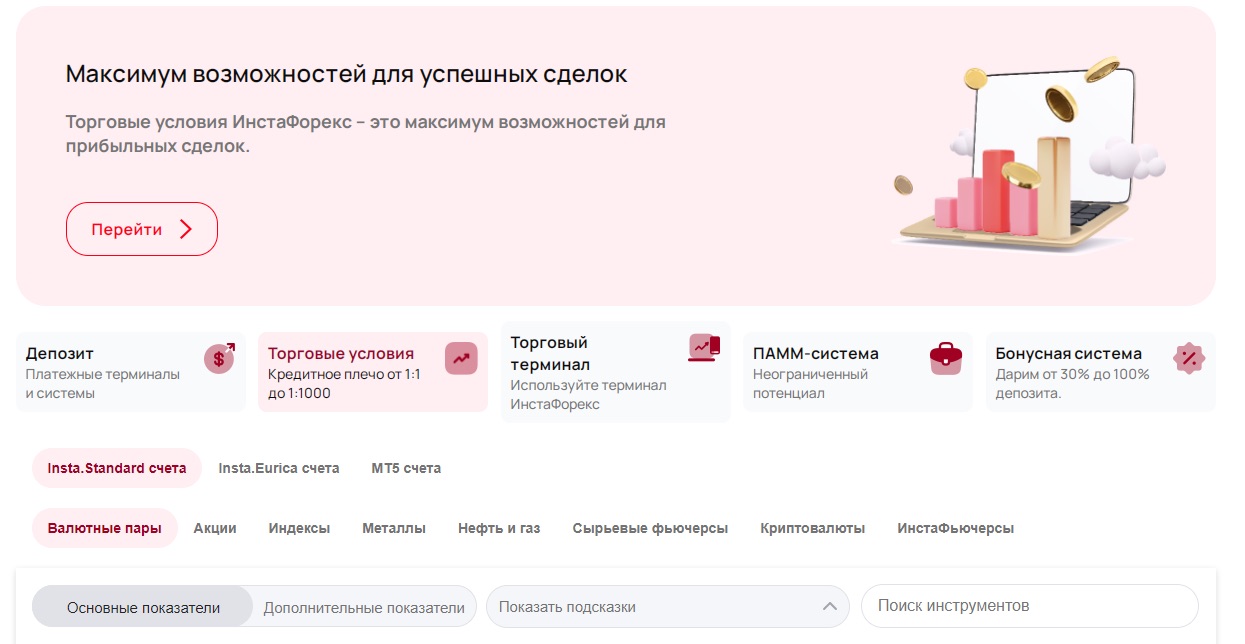Focus the Поиск инструментов search field
1245x644 pixels.
1030,606
